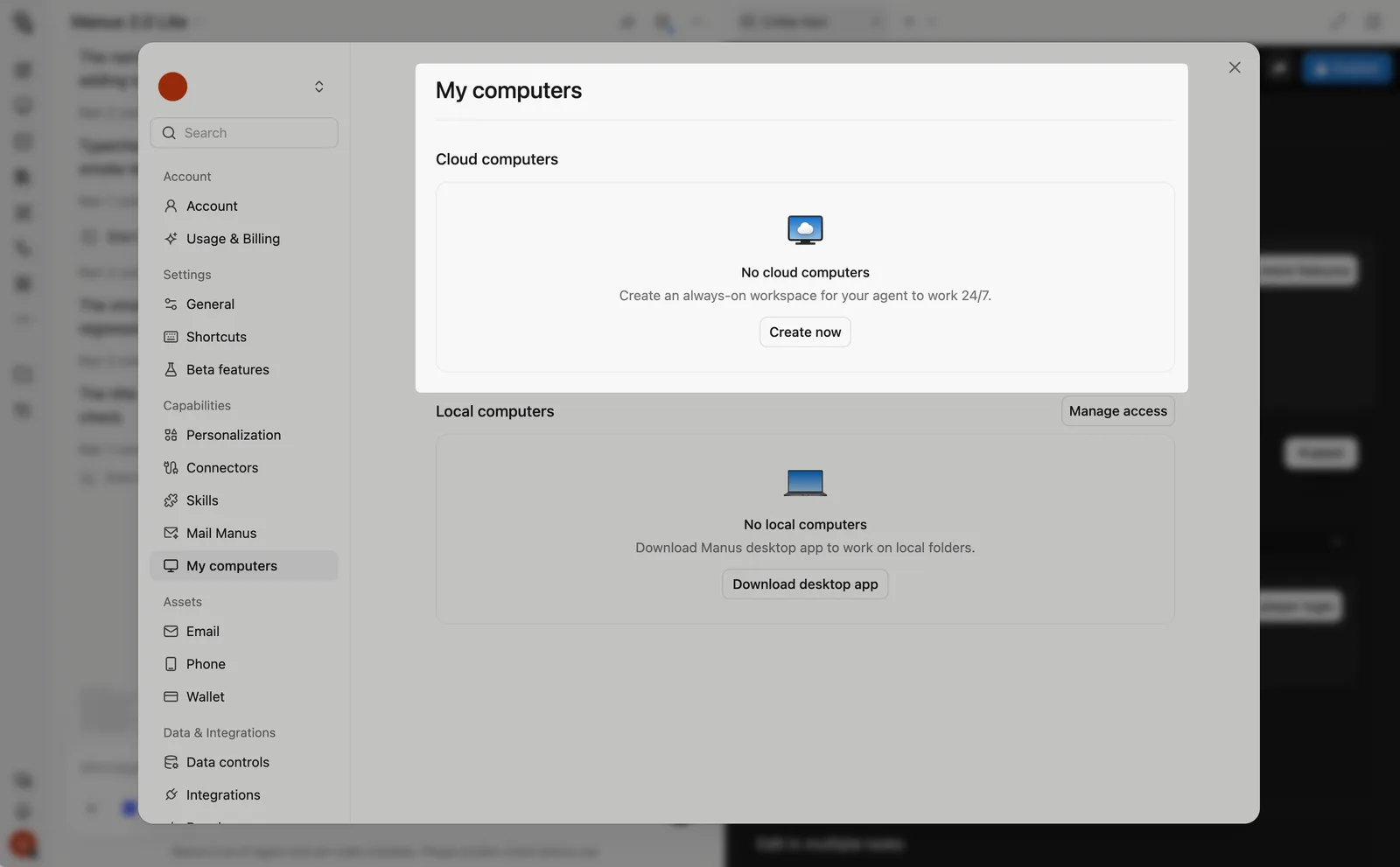Click the Connectors icon
The image size is (1400, 867).
[x=171, y=467]
